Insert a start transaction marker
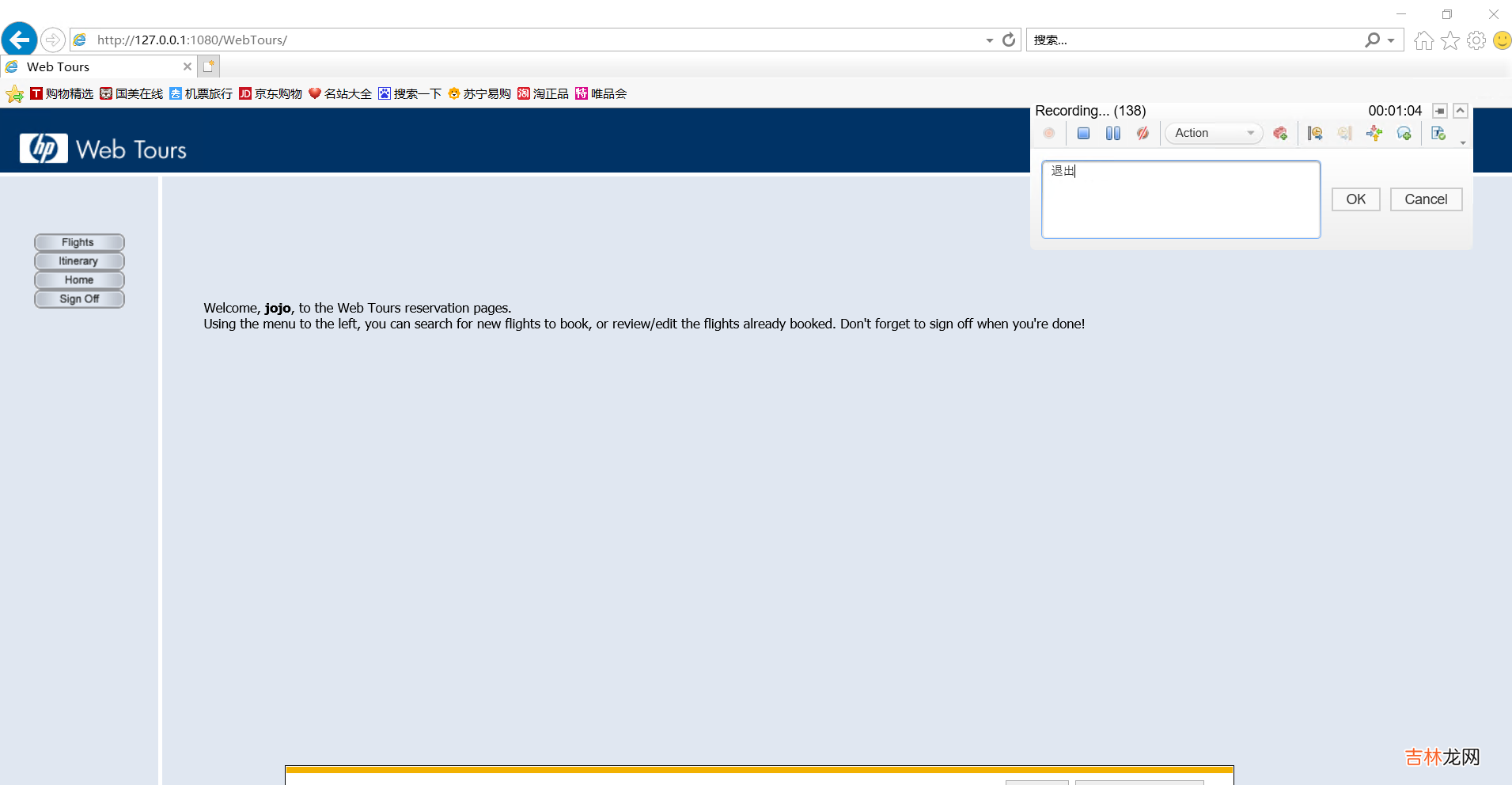 coord(1315,134)
